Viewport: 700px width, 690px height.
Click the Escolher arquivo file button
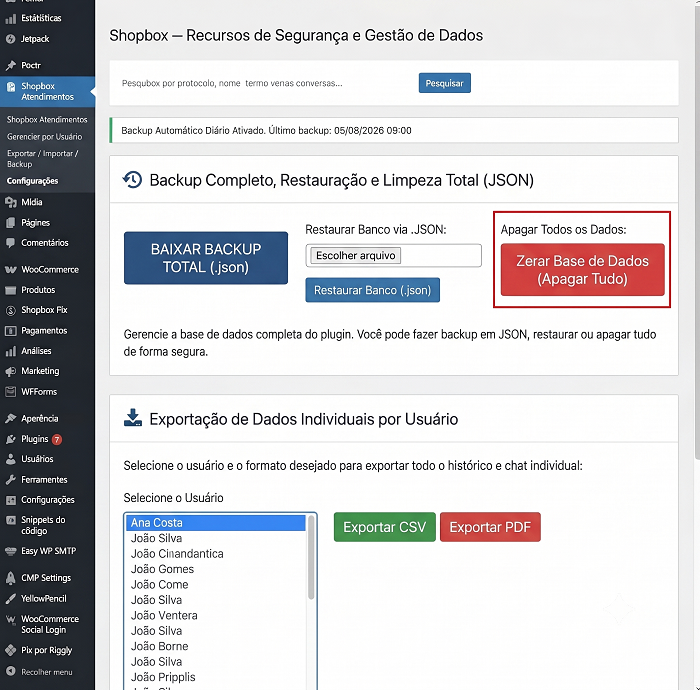pyautogui.click(x=356, y=256)
